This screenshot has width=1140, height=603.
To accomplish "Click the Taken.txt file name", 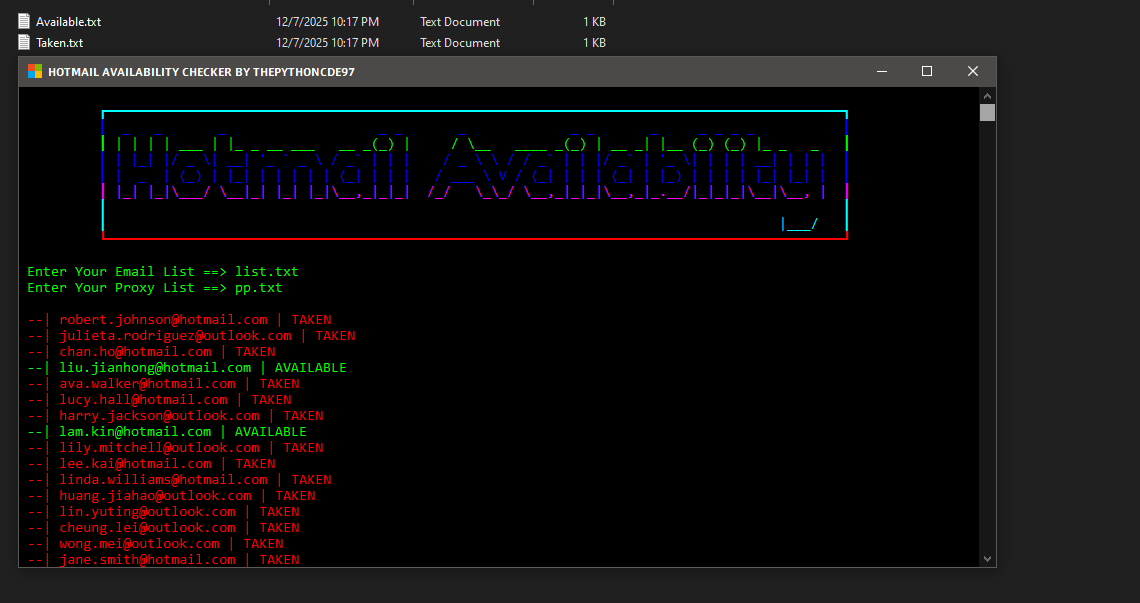I will point(60,43).
